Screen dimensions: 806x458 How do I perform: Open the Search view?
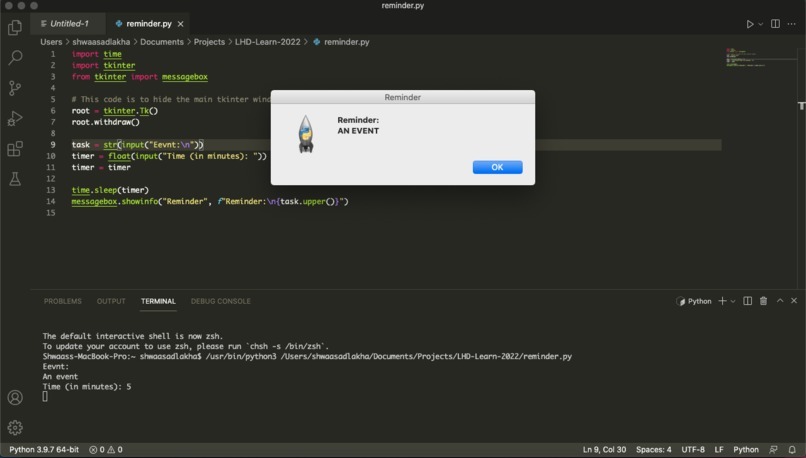[15, 58]
